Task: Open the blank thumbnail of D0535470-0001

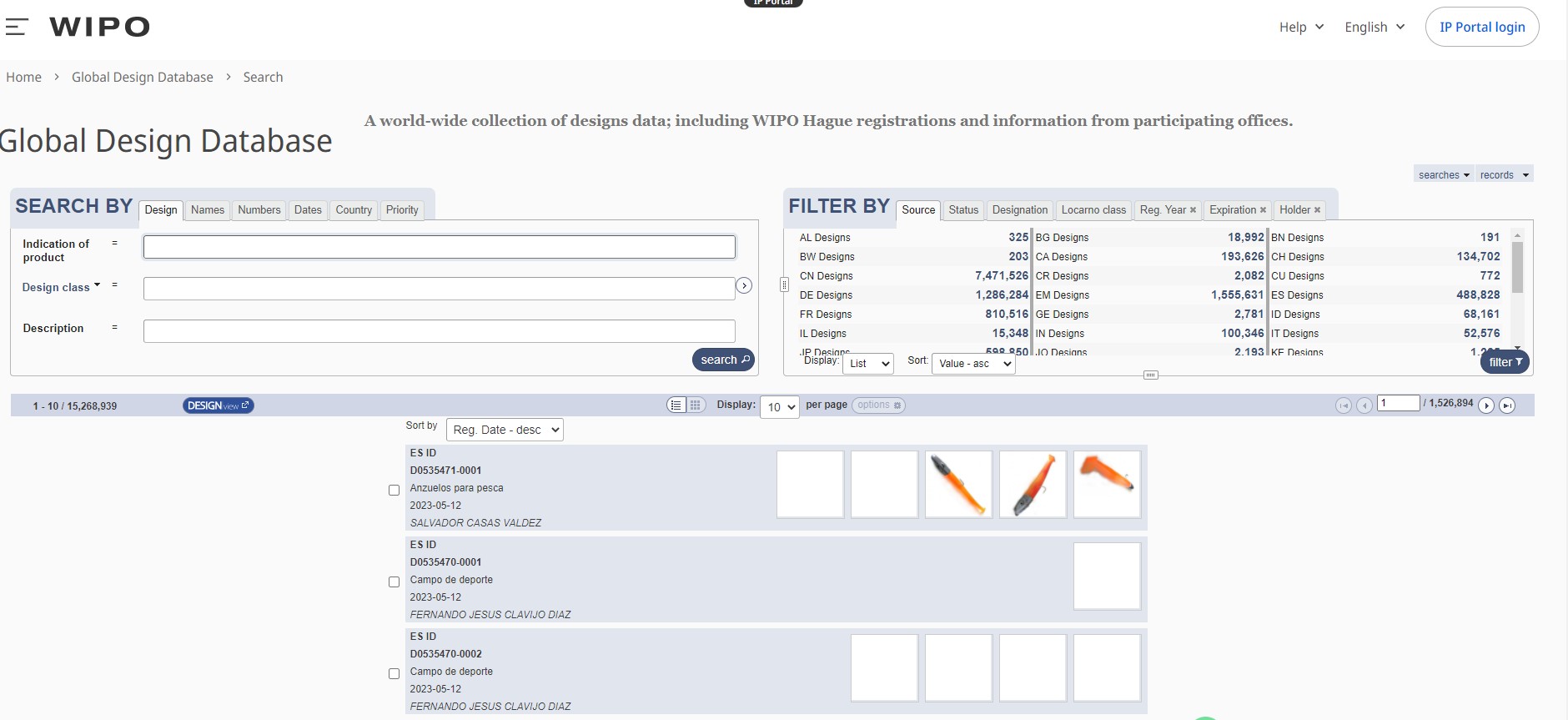Action: [x=1107, y=577]
